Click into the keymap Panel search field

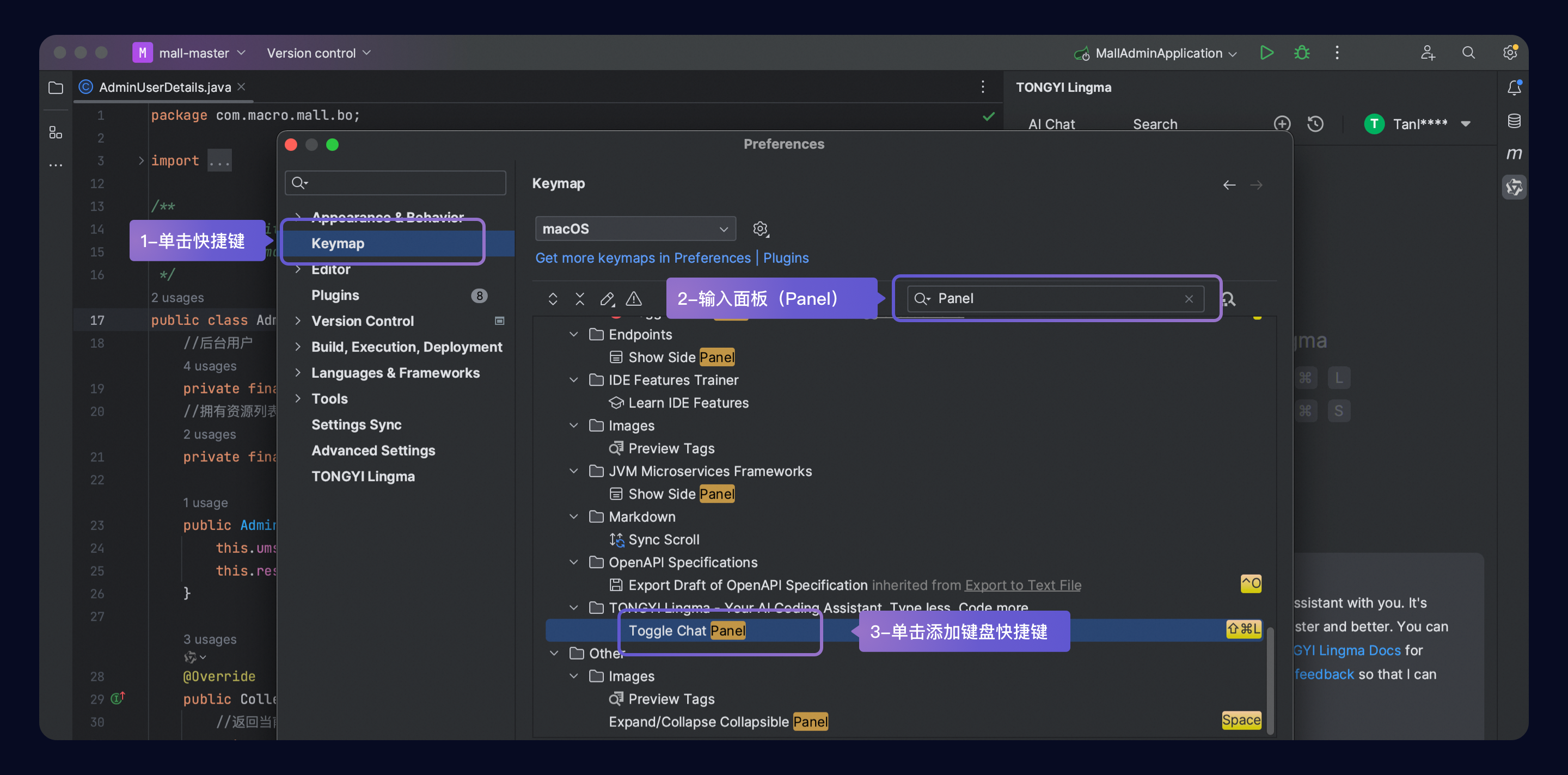point(1056,299)
